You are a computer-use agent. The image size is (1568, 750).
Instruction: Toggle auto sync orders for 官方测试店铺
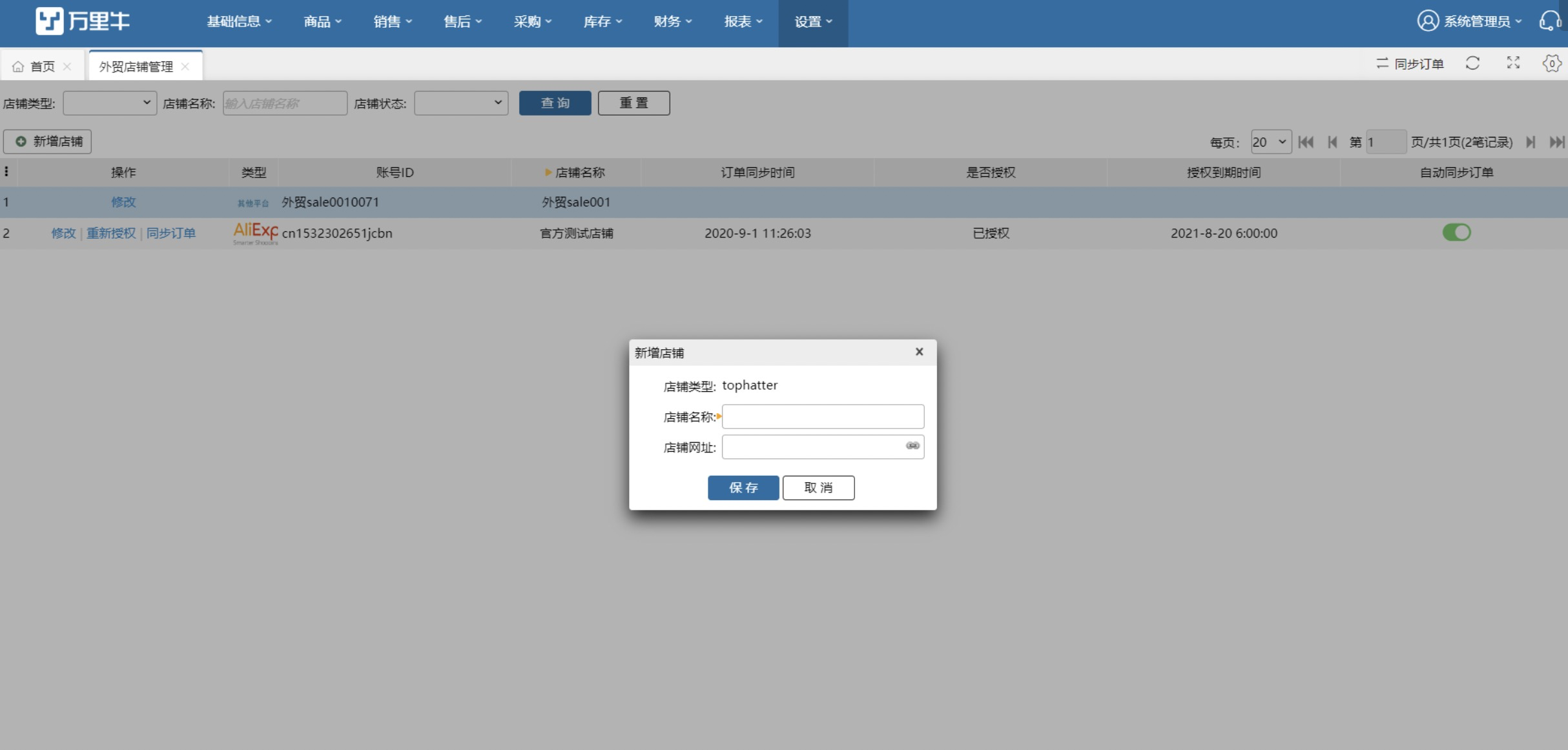[1456, 232]
